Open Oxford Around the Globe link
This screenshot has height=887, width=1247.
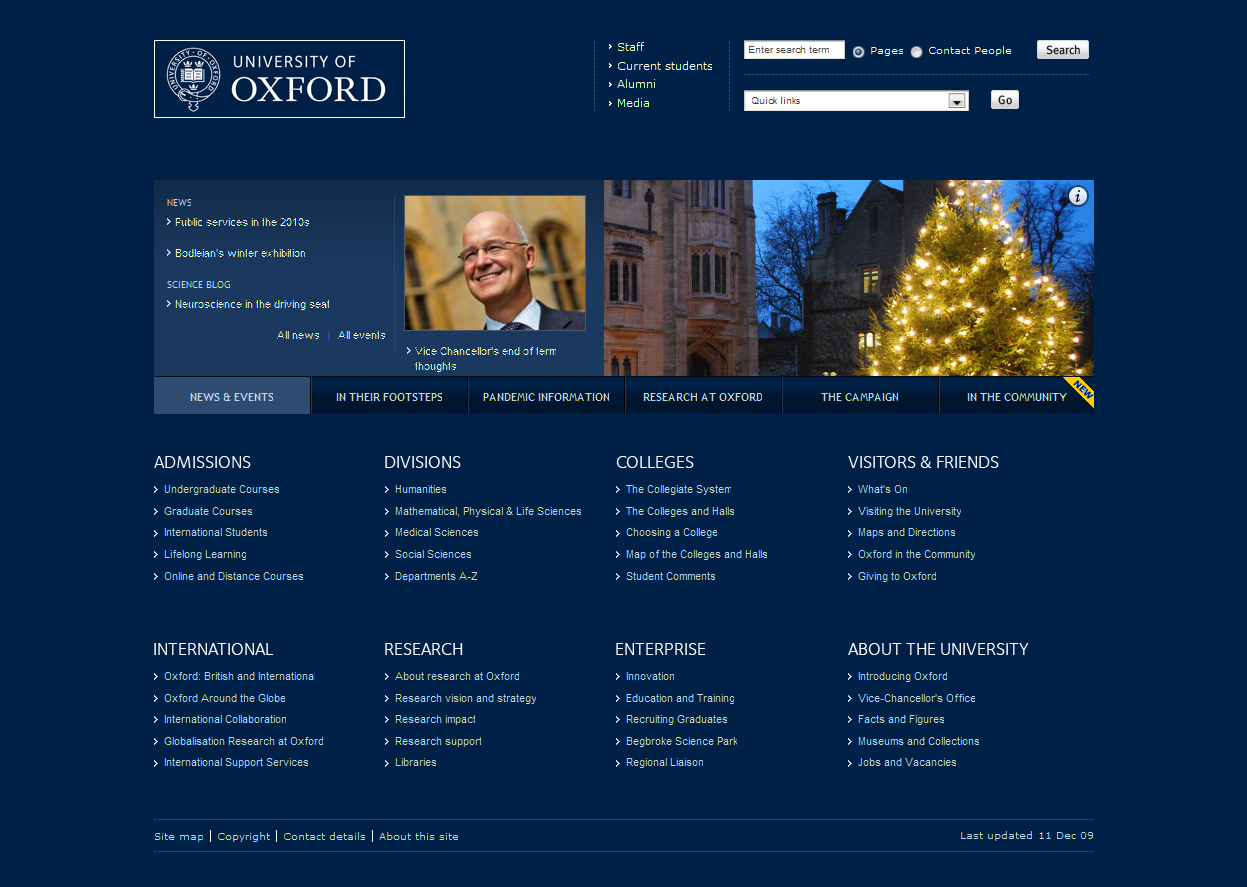pos(224,698)
